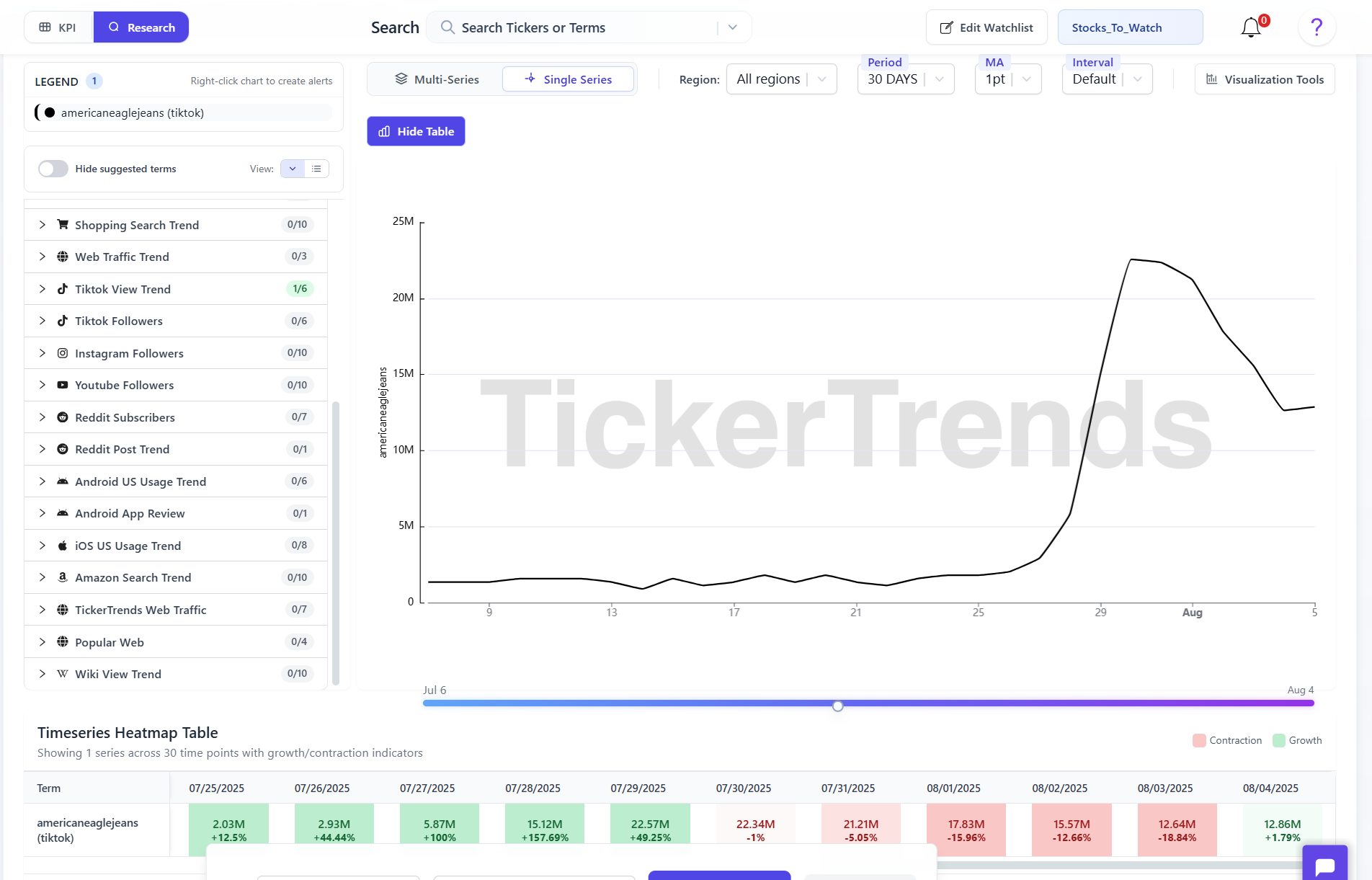The width and height of the screenshot is (1372, 880).
Task: Click the Android US Usage Trend icon
Action: (63, 481)
